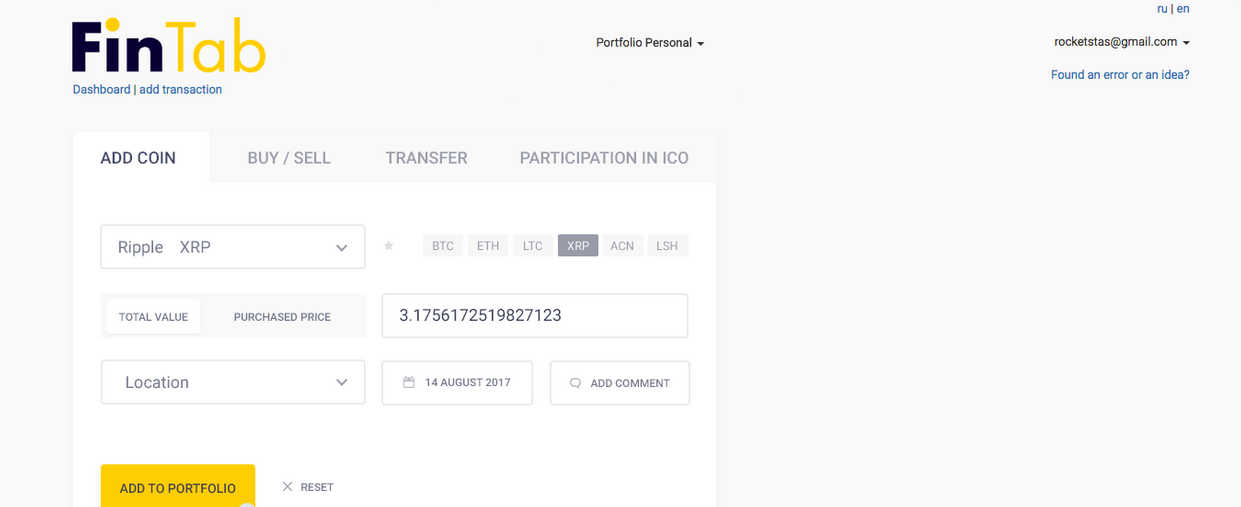The width and height of the screenshot is (1241, 507).
Task: Switch to the Buy / Sell tab
Action: pyautogui.click(x=289, y=158)
